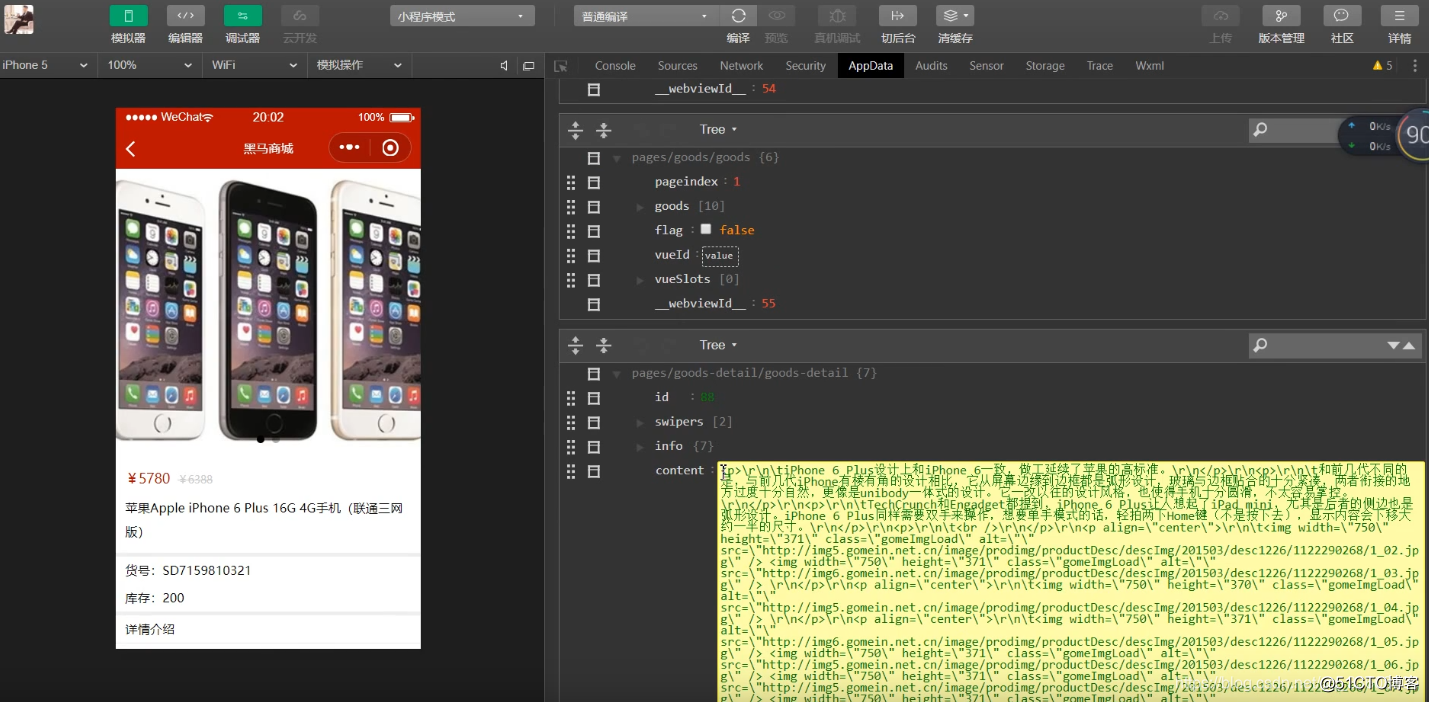Click the back arrow in phone header

(x=131, y=149)
